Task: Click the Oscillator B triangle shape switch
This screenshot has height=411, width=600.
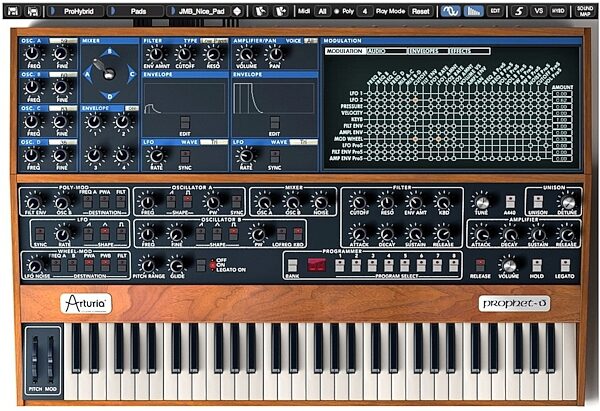Action: pos(217,234)
